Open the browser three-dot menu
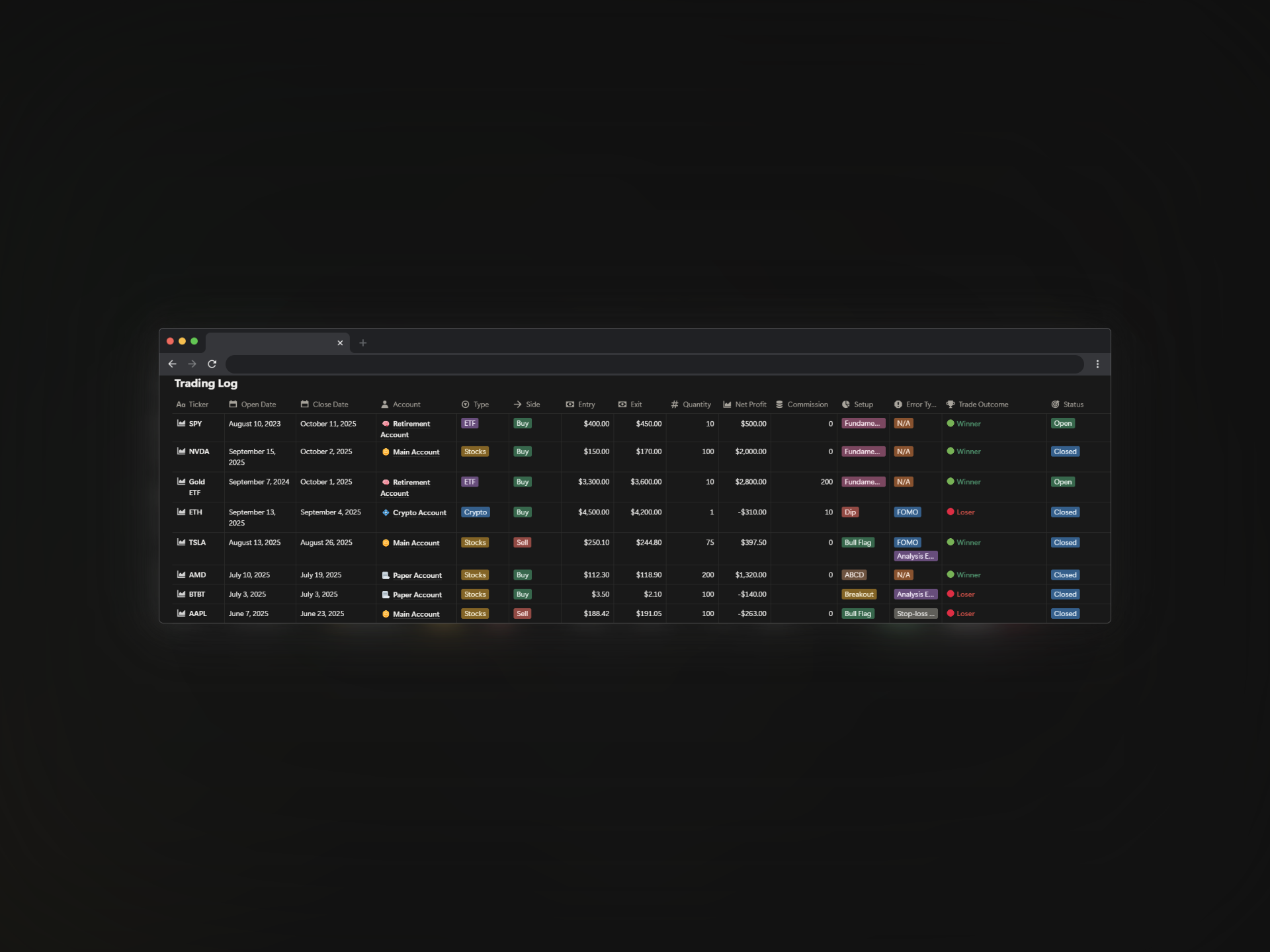1270x952 pixels. click(x=1097, y=364)
